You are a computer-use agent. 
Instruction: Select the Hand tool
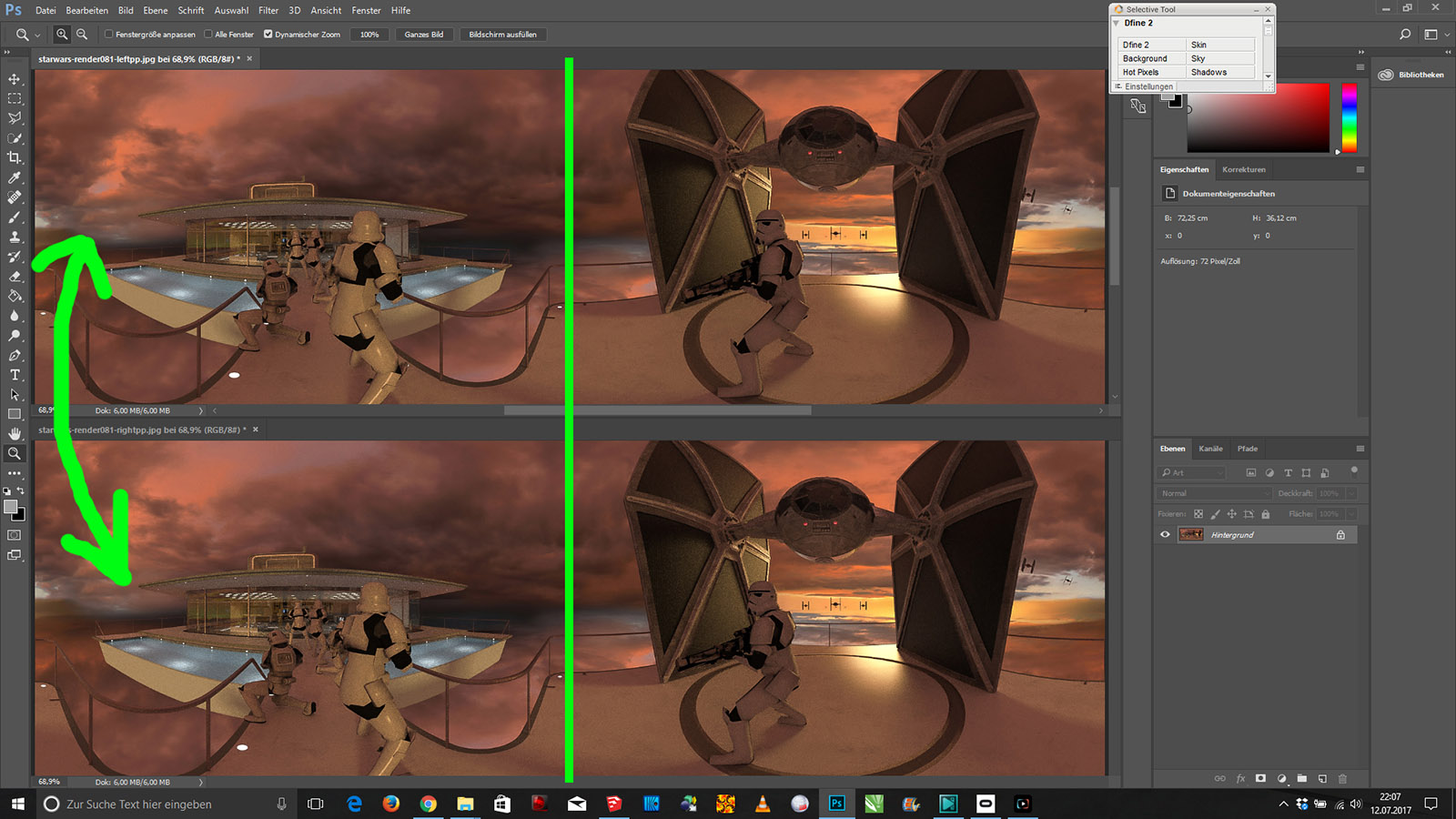(x=15, y=434)
